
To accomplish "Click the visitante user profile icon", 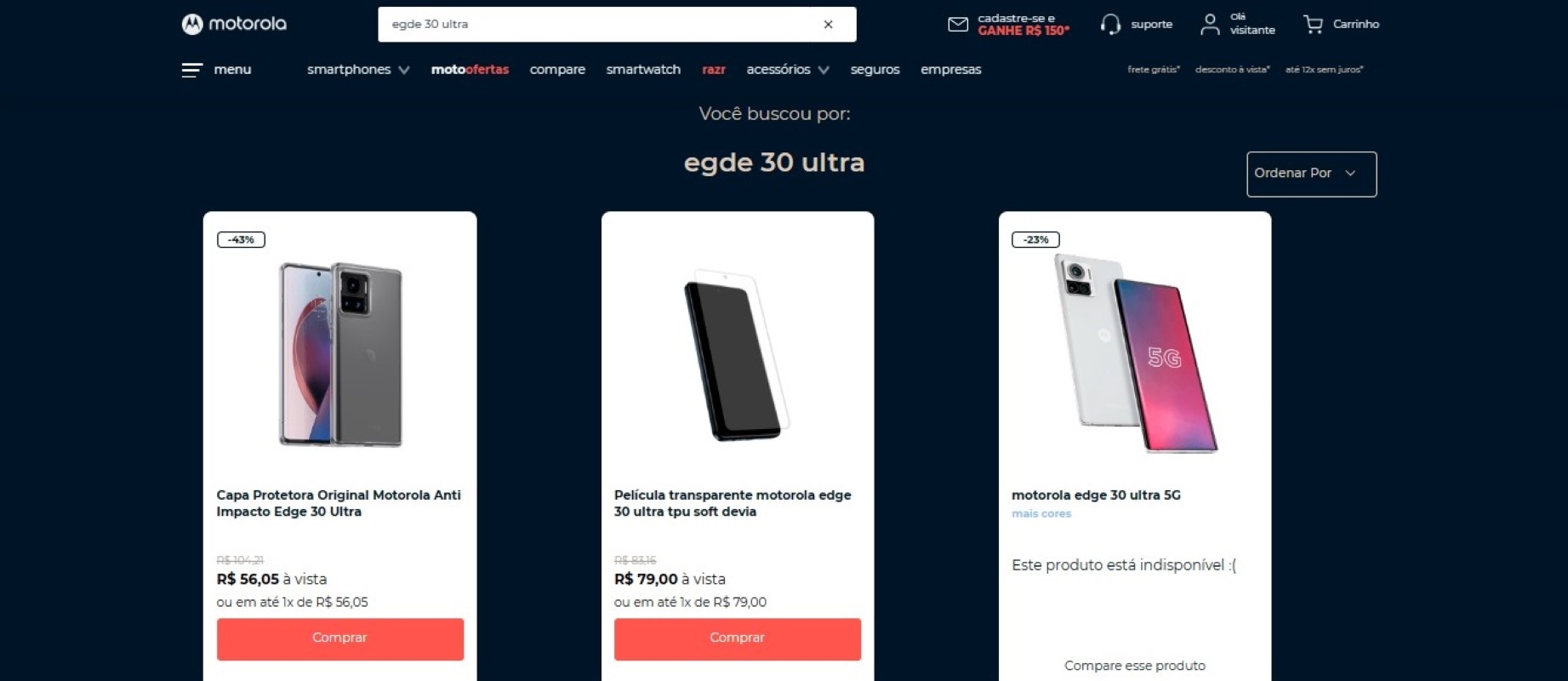I will click(1209, 25).
